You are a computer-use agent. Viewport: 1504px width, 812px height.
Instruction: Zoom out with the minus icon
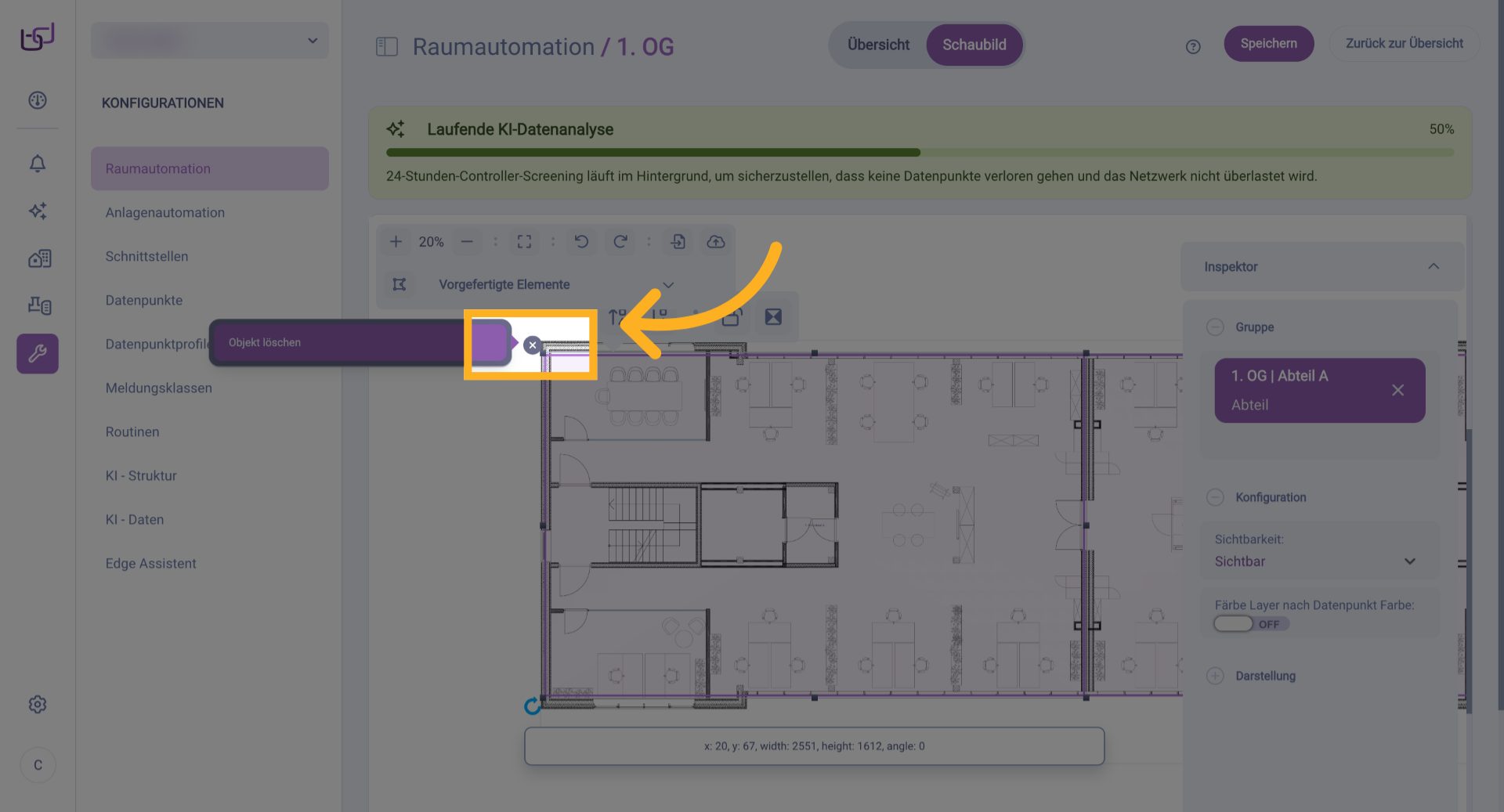(x=467, y=242)
